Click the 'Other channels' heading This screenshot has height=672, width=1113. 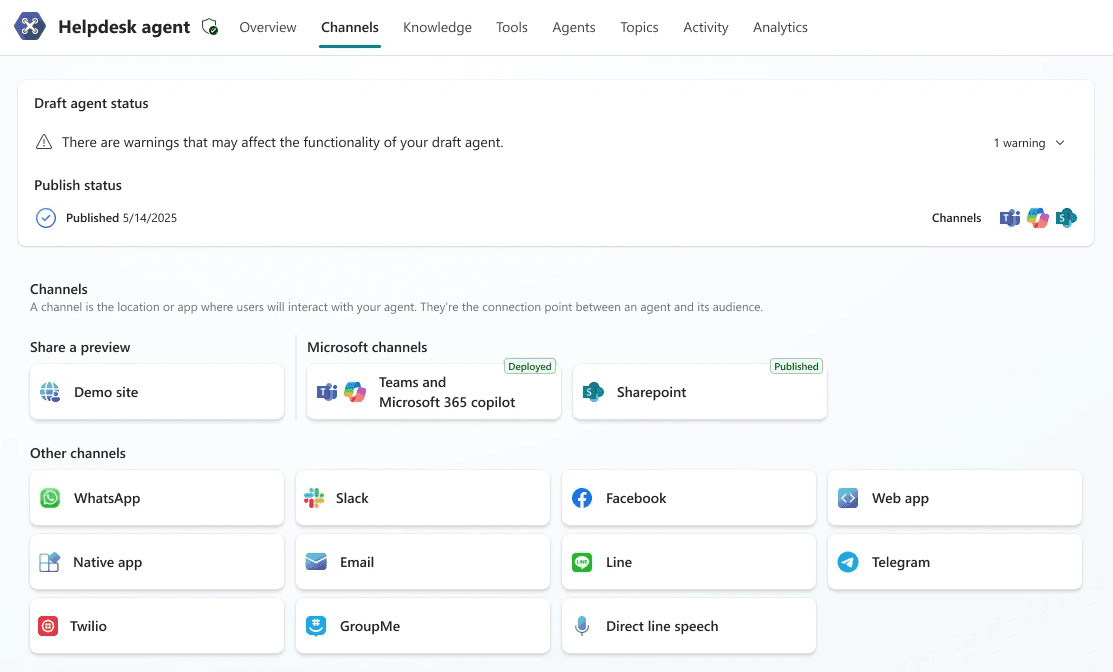click(78, 453)
